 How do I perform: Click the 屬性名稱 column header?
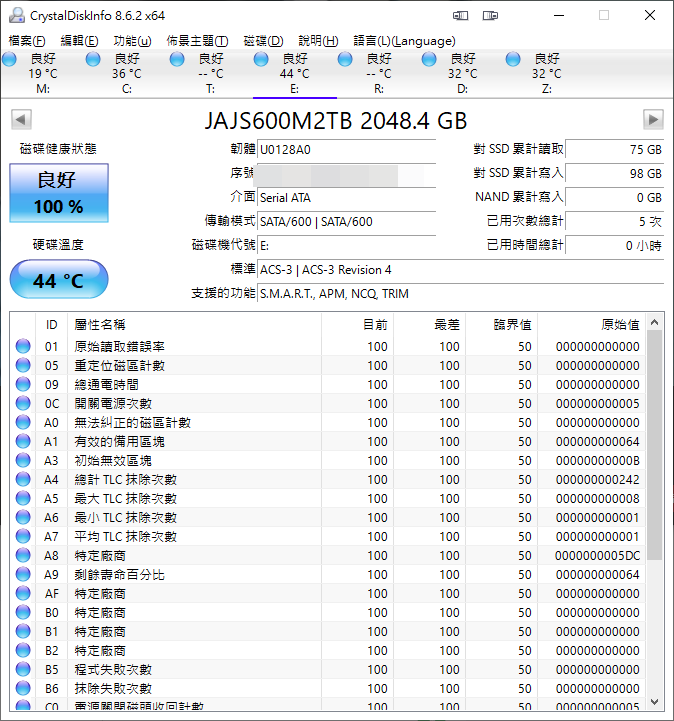[194, 325]
